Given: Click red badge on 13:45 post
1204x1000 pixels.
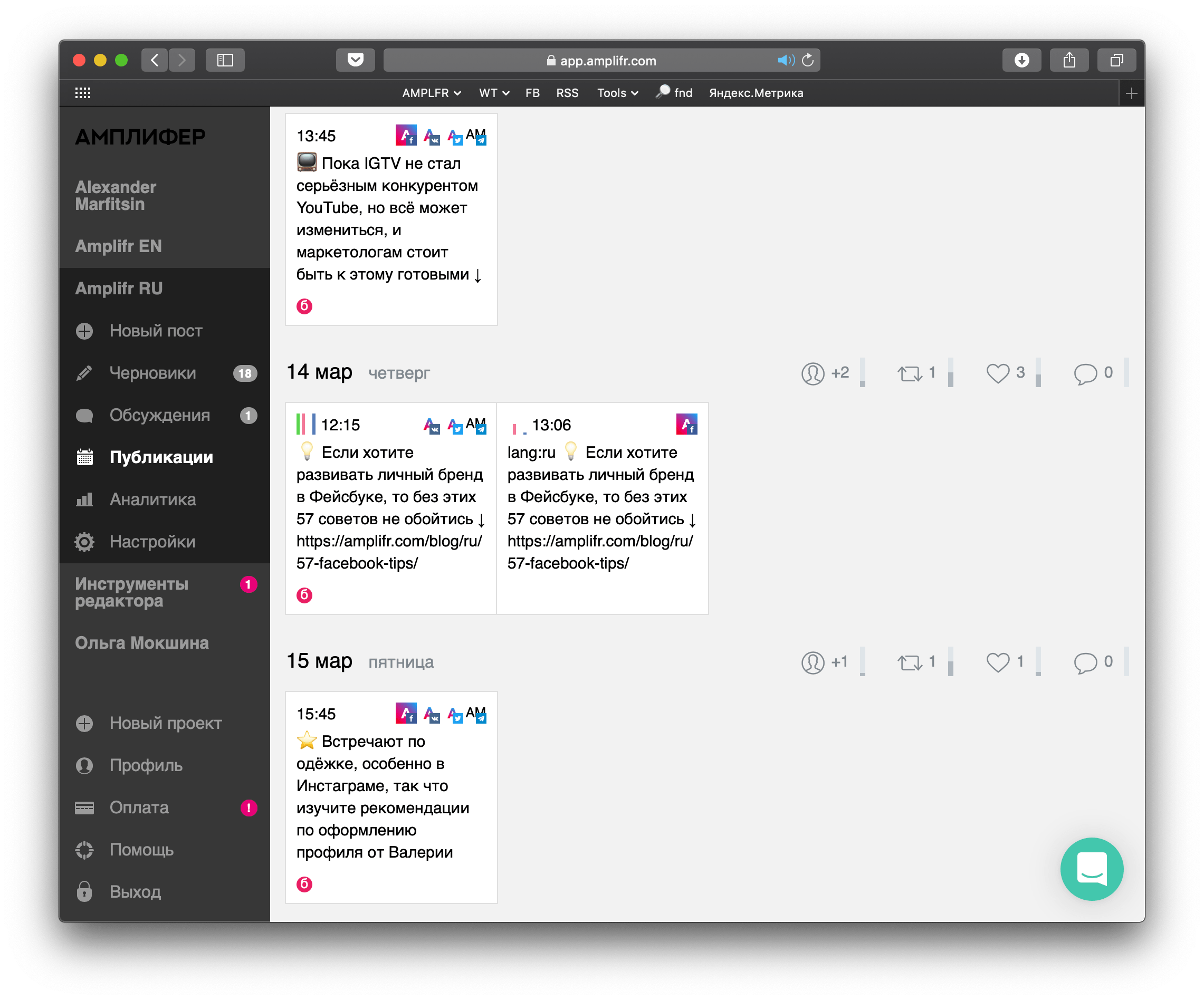Looking at the screenshot, I should [x=304, y=306].
